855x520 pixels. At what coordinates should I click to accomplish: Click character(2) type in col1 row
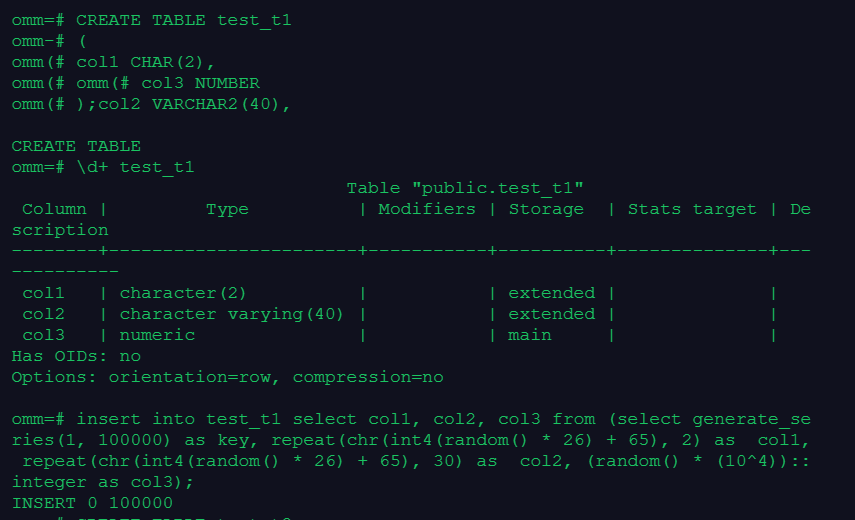(x=183, y=293)
